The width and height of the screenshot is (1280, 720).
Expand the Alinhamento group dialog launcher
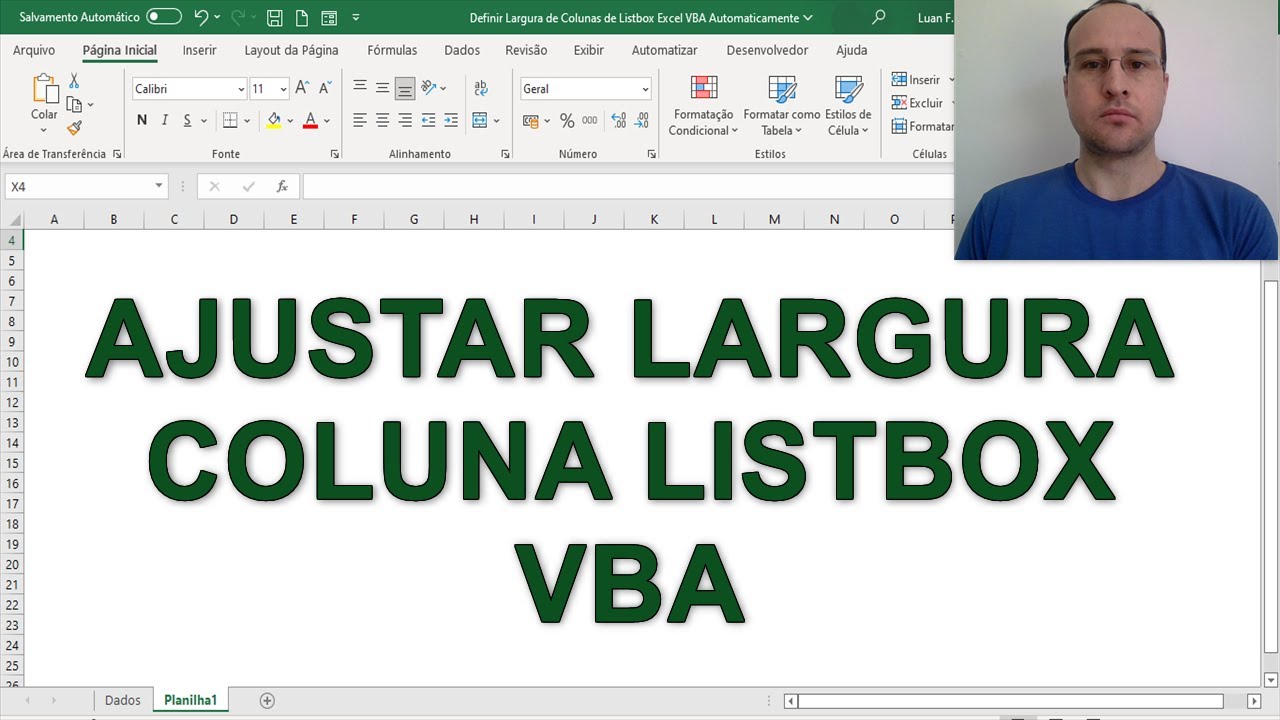(505, 154)
